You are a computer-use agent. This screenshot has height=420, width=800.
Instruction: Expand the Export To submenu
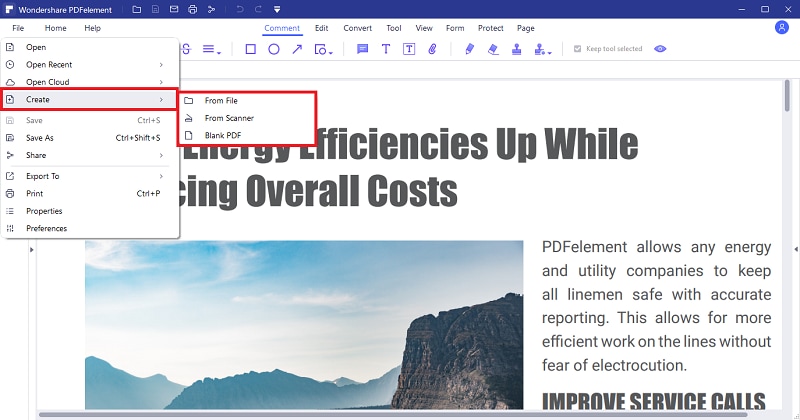[90, 176]
